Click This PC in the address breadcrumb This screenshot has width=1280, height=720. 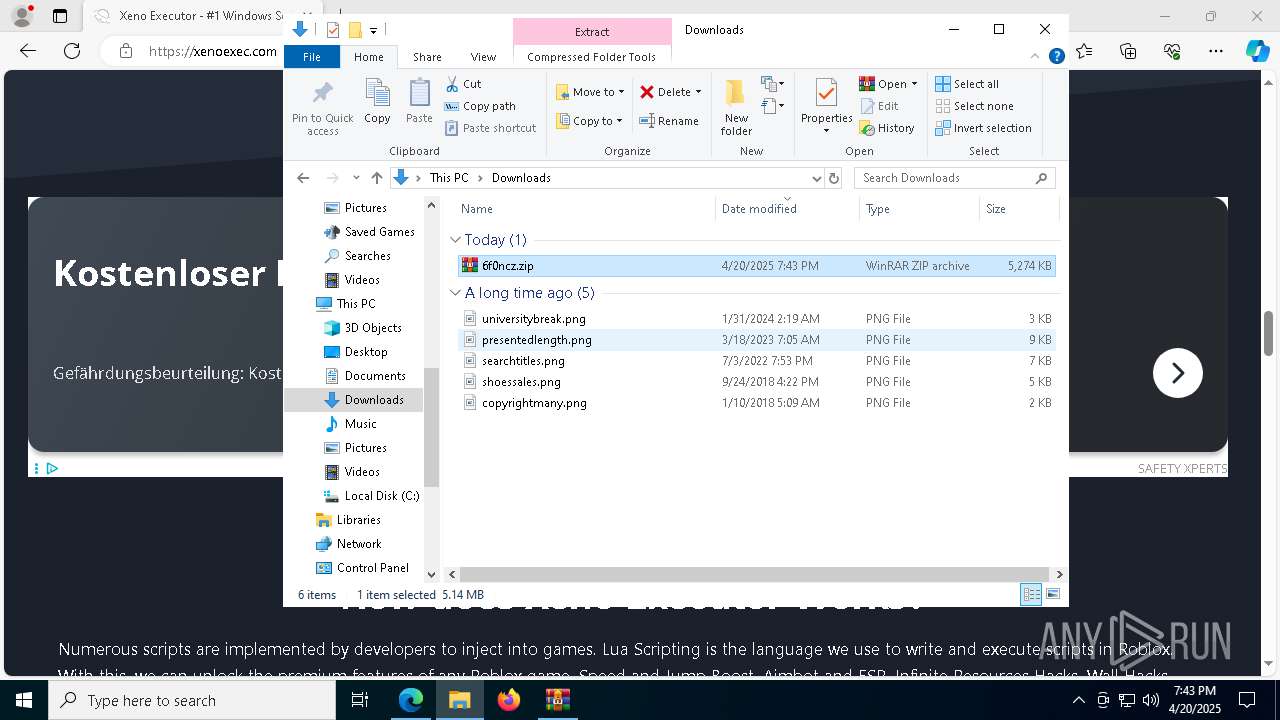[449, 178]
